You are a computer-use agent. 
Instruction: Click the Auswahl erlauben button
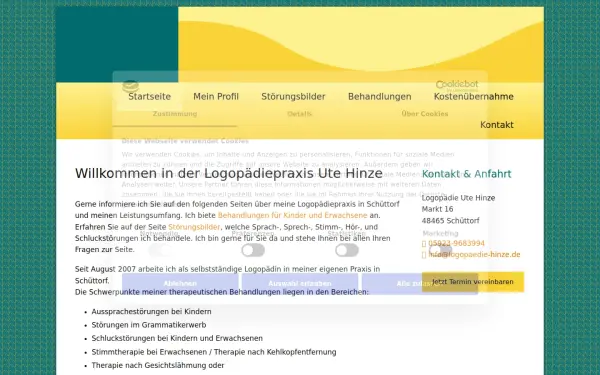click(x=300, y=284)
